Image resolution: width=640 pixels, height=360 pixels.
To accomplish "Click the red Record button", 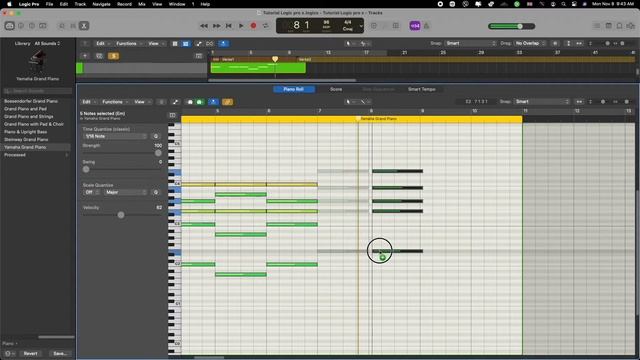I will 253,26.
